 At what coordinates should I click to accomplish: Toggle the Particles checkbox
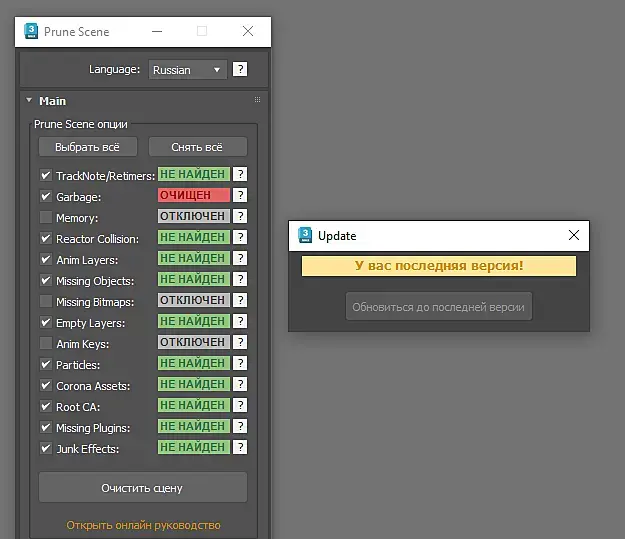(x=46, y=364)
